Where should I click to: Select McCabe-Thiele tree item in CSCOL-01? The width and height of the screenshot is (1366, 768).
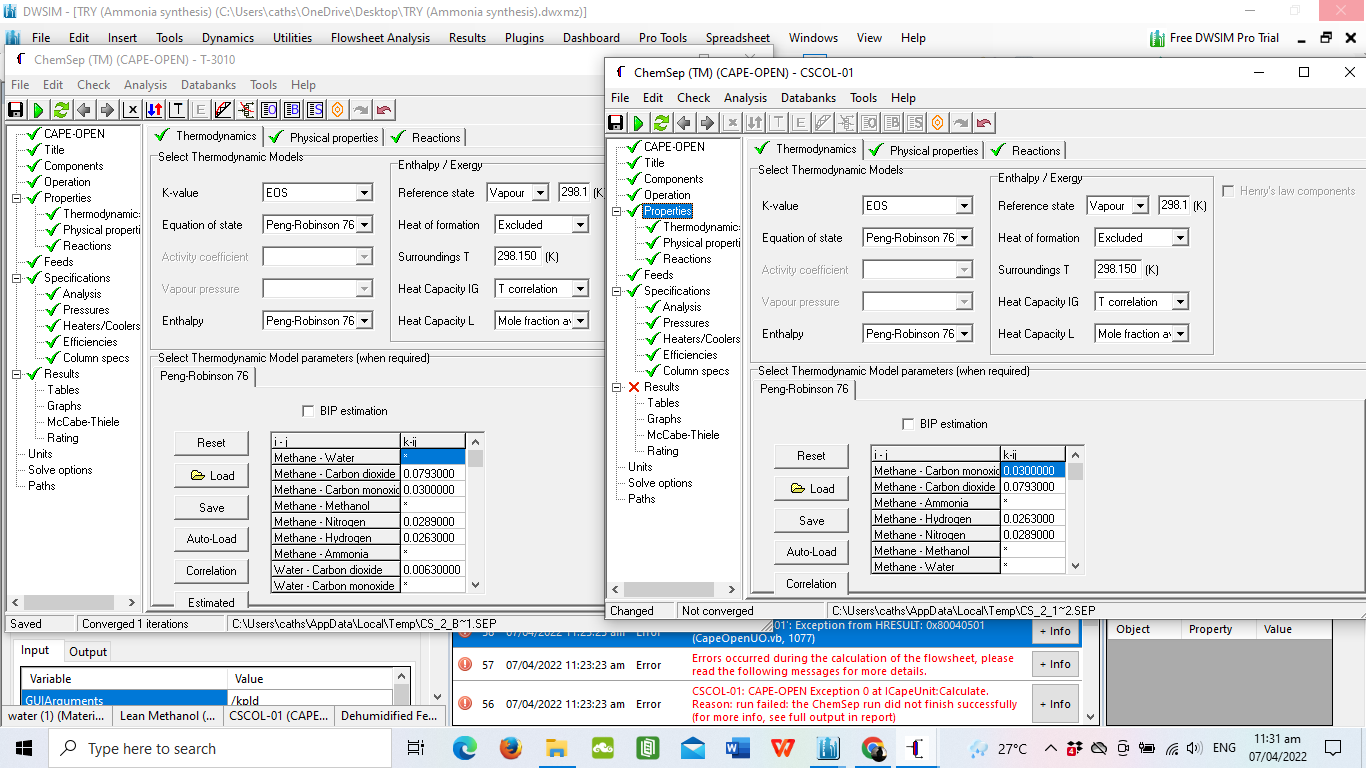click(x=683, y=435)
